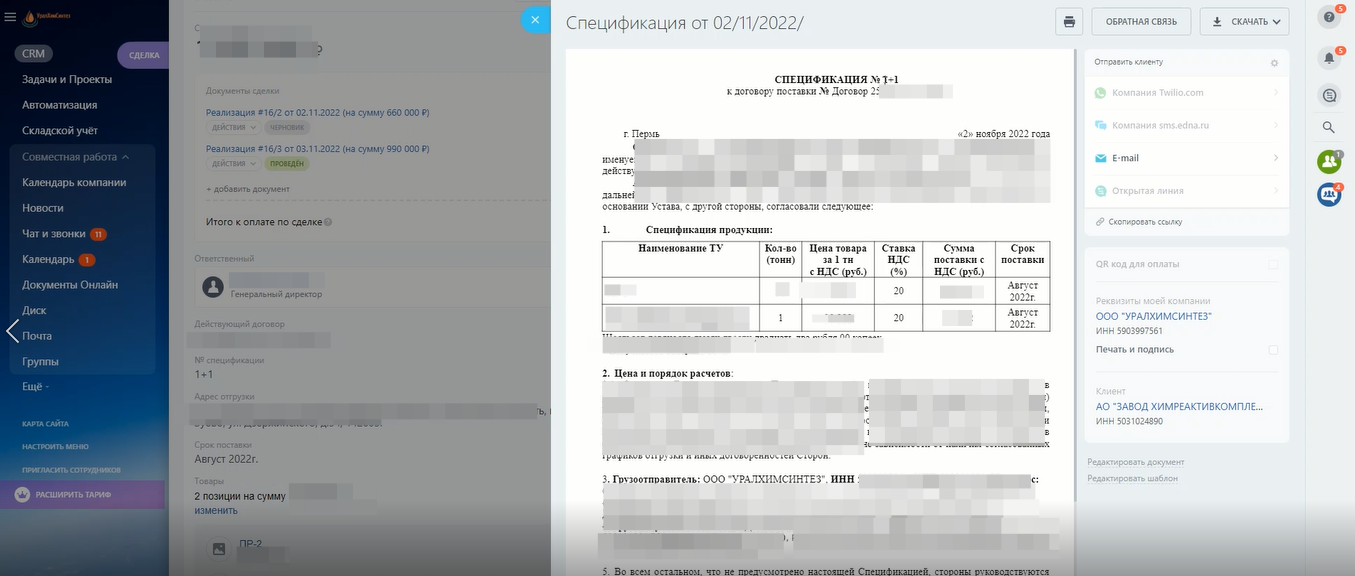This screenshot has width=1355, height=576.
Task: Click the download arrow icon in Скачать
Action: coord(1217,21)
